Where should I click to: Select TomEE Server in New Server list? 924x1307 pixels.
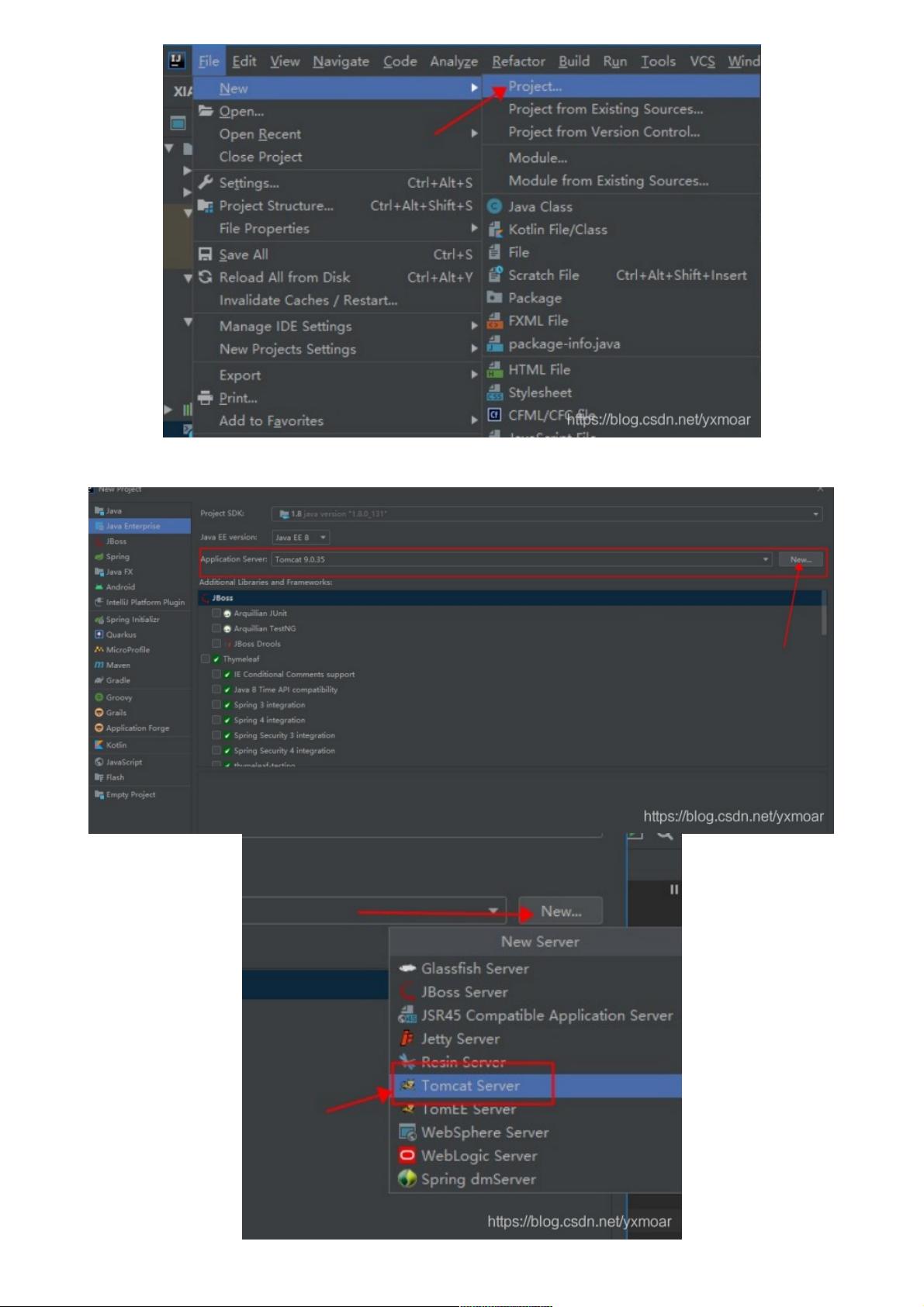point(535,1109)
